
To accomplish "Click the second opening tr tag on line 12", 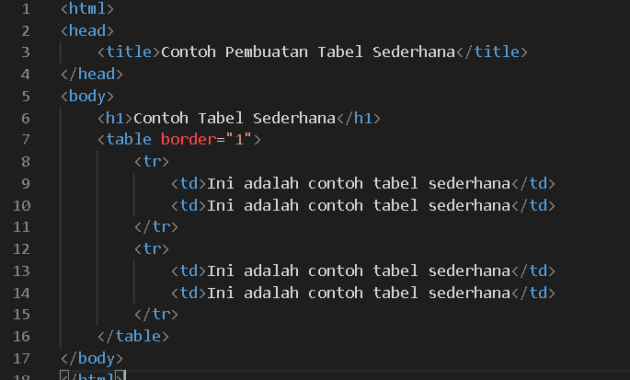I will pos(151,249).
